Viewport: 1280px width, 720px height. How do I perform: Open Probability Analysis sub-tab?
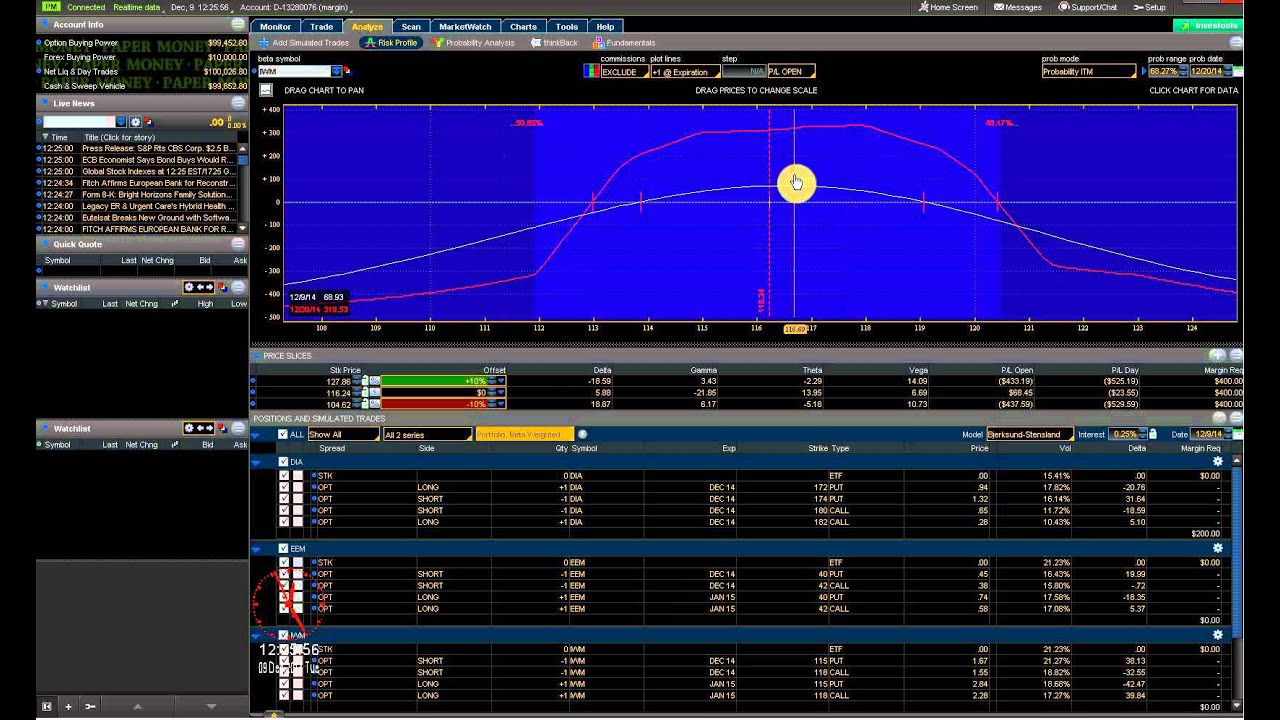tap(474, 43)
